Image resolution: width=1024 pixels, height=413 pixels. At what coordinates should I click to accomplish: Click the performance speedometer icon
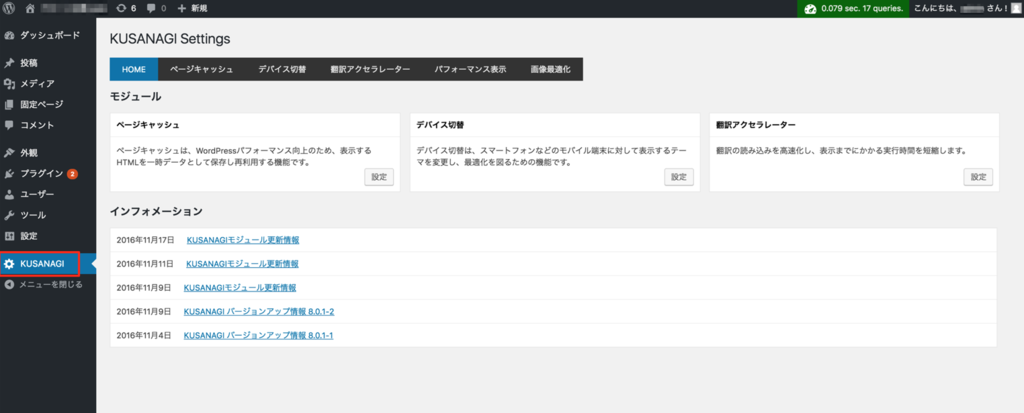click(810, 8)
